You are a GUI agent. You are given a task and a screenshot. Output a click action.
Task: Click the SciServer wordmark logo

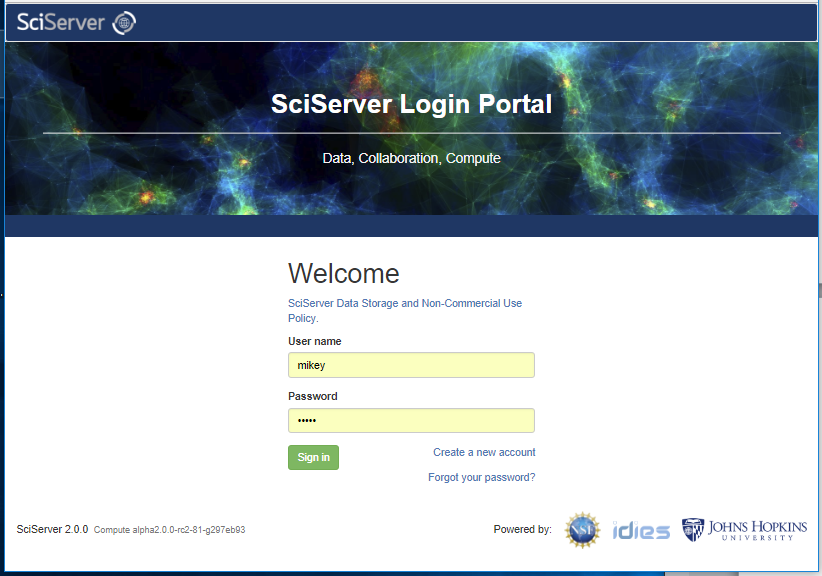pyautogui.click(x=61, y=22)
